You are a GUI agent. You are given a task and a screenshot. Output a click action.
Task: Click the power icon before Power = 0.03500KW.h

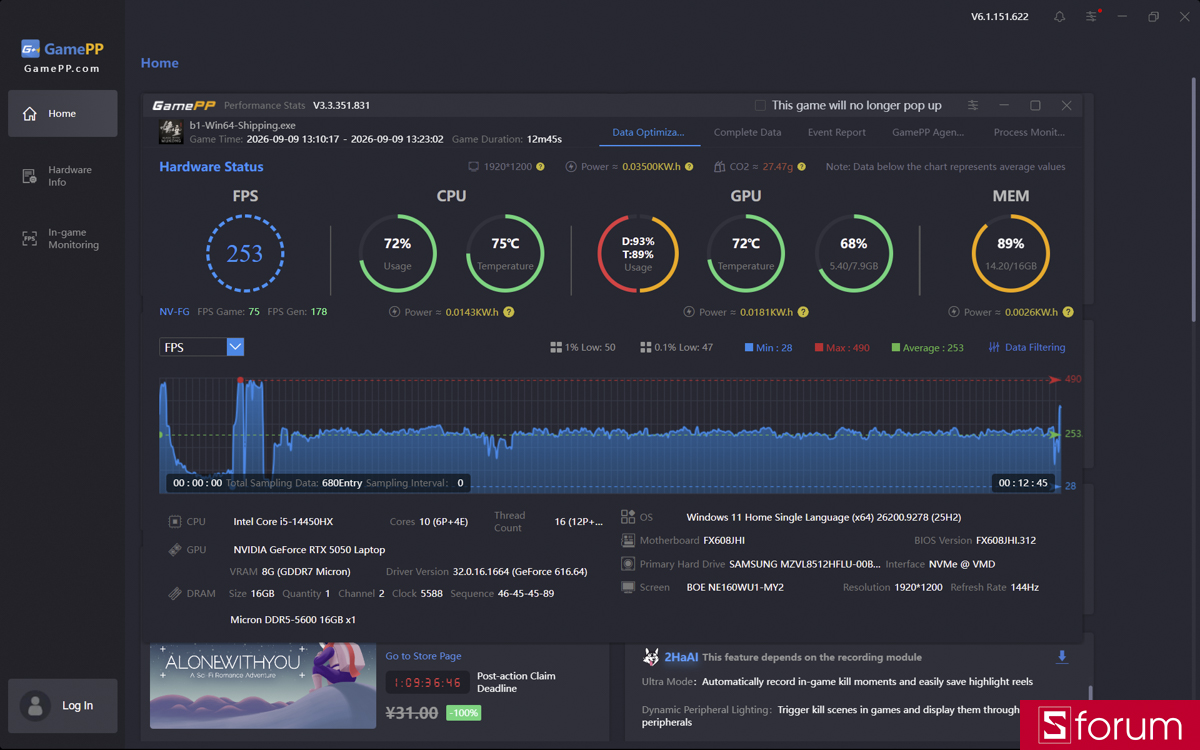click(x=571, y=167)
